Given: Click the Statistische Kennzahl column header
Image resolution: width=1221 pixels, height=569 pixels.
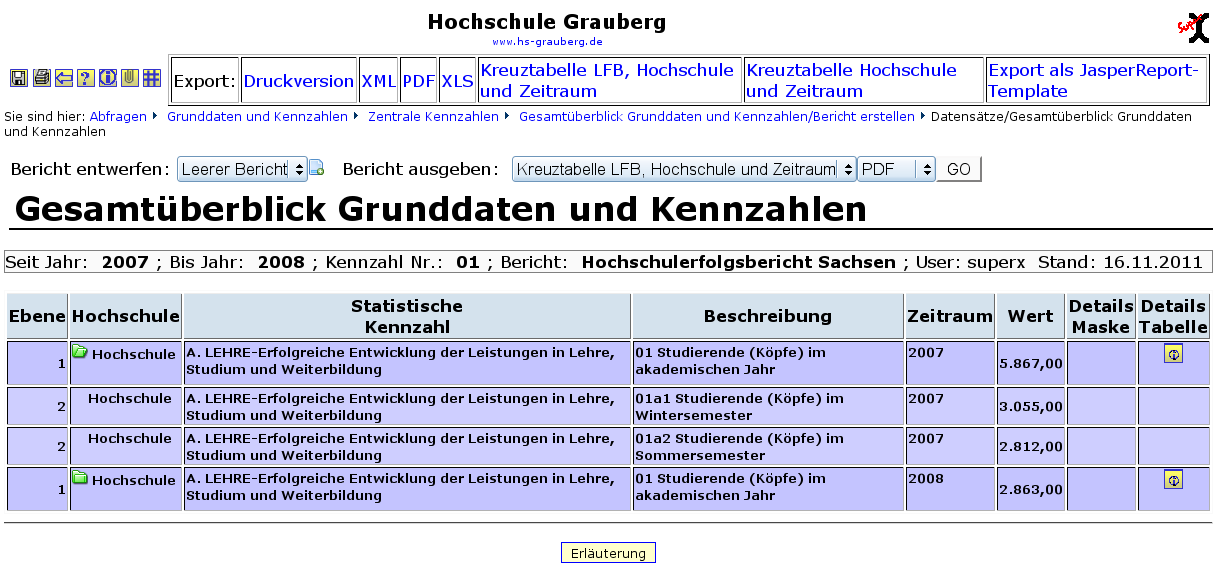Looking at the screenshot, I should [x=407, y=316].
